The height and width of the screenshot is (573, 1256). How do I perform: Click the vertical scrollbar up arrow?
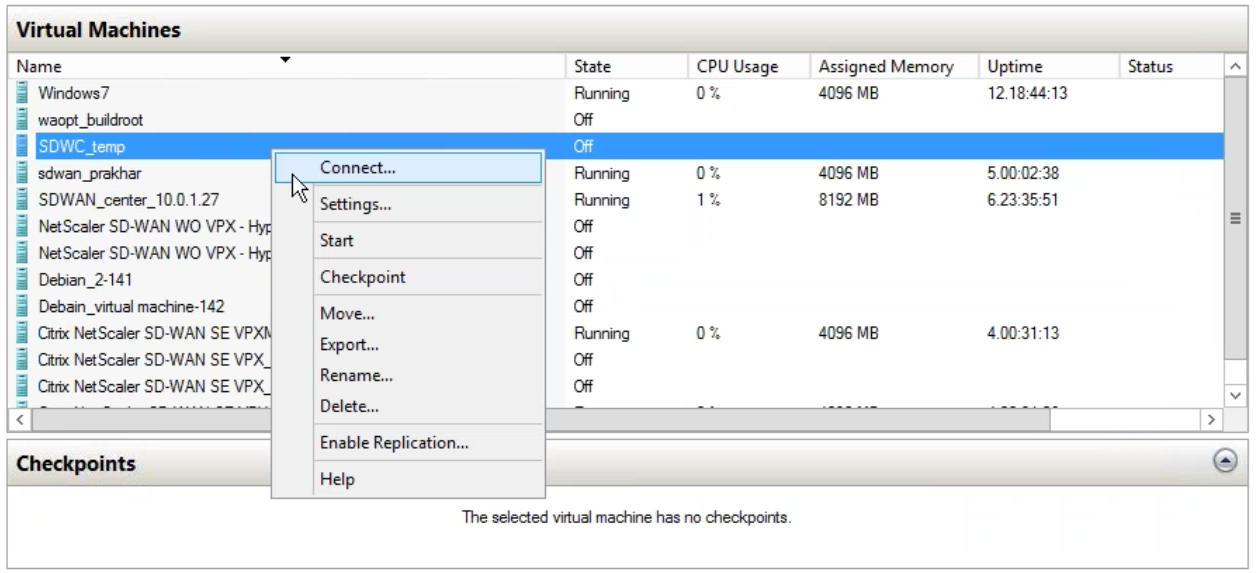[x=1235, y=67]
